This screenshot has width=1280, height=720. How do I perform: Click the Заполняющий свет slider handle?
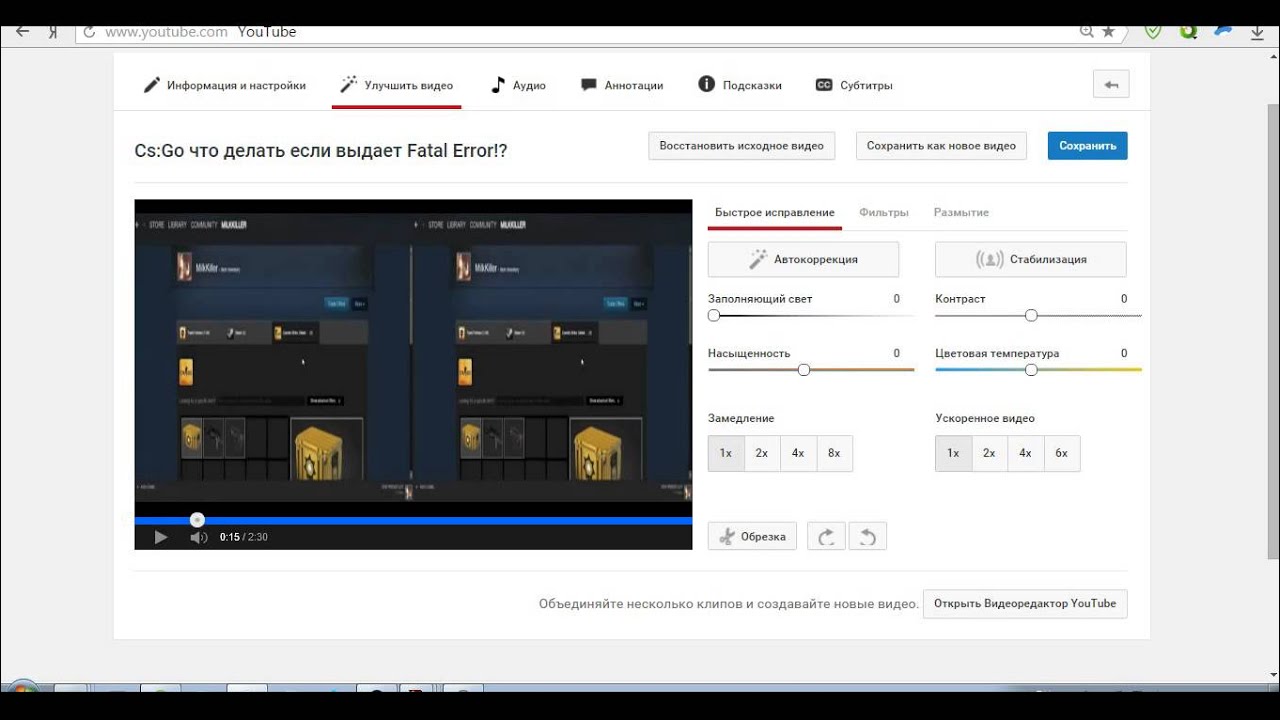tap(714, 315)
